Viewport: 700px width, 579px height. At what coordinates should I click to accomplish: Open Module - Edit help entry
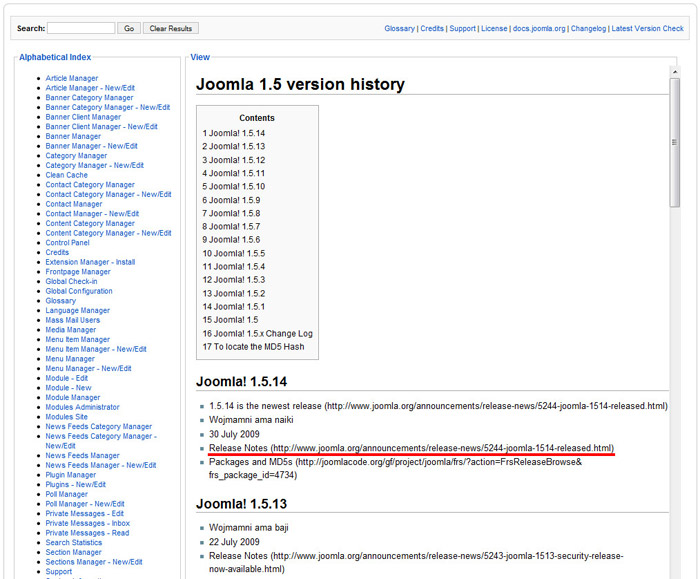tap(67, 378)
